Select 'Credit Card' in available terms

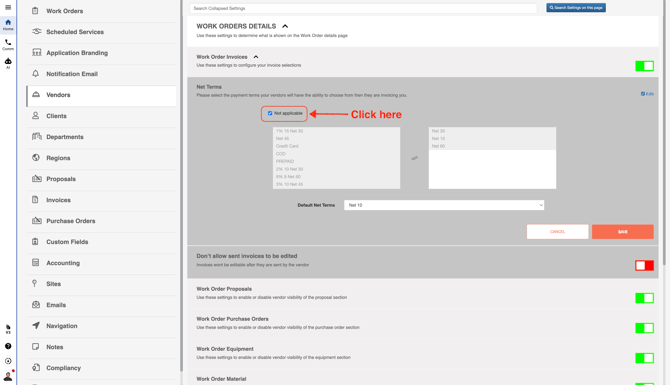(336, 146)
